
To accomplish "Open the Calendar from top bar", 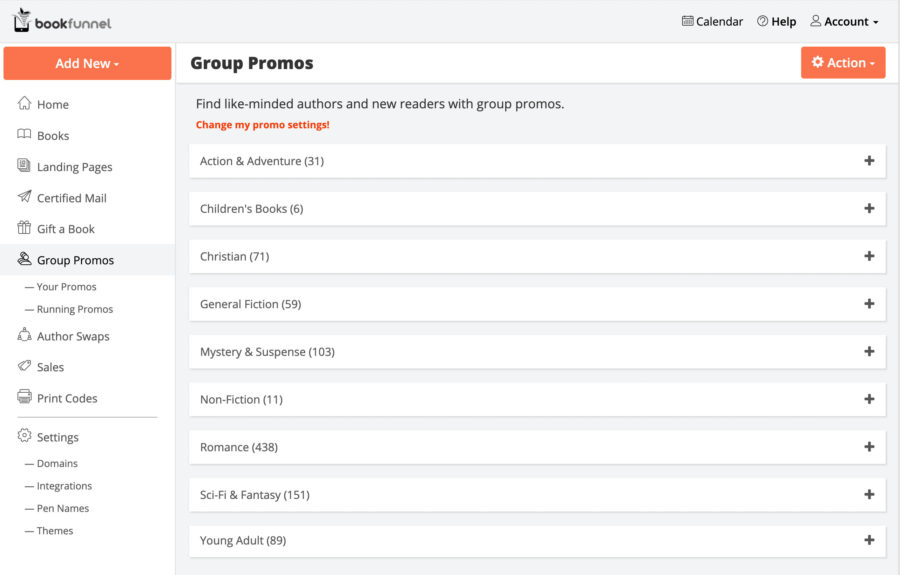I will tap(712, 21).
